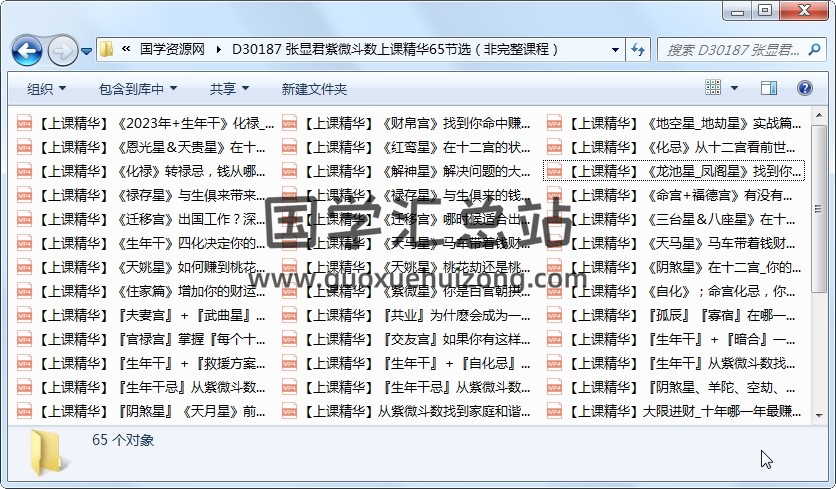Select file 《迁移宫》出国工作？深
Image resolution: width=836 pixels, height=489 pixels.
pos(141,219)
